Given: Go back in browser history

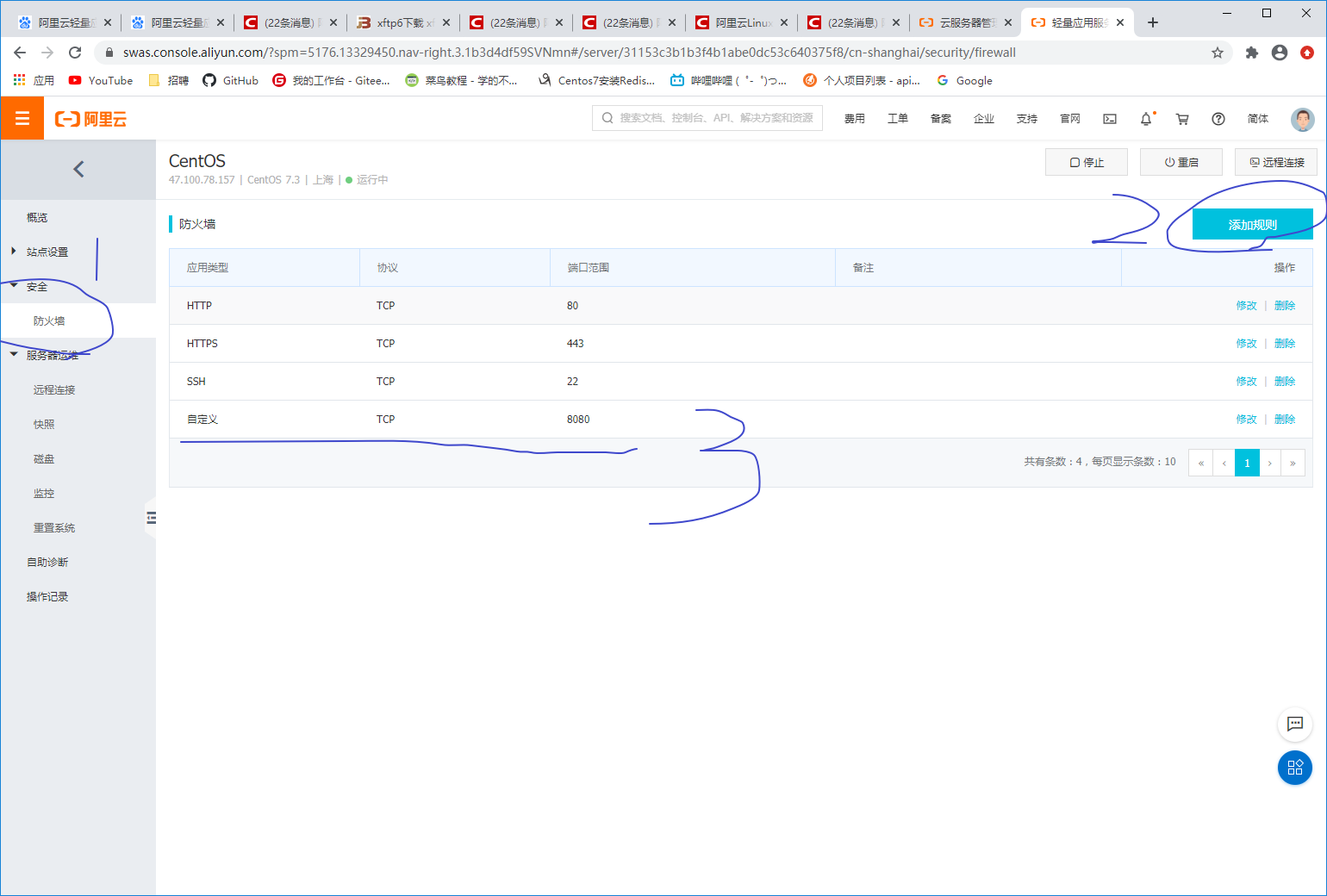Looking at the screenshot, I should (x=20, y=53).
